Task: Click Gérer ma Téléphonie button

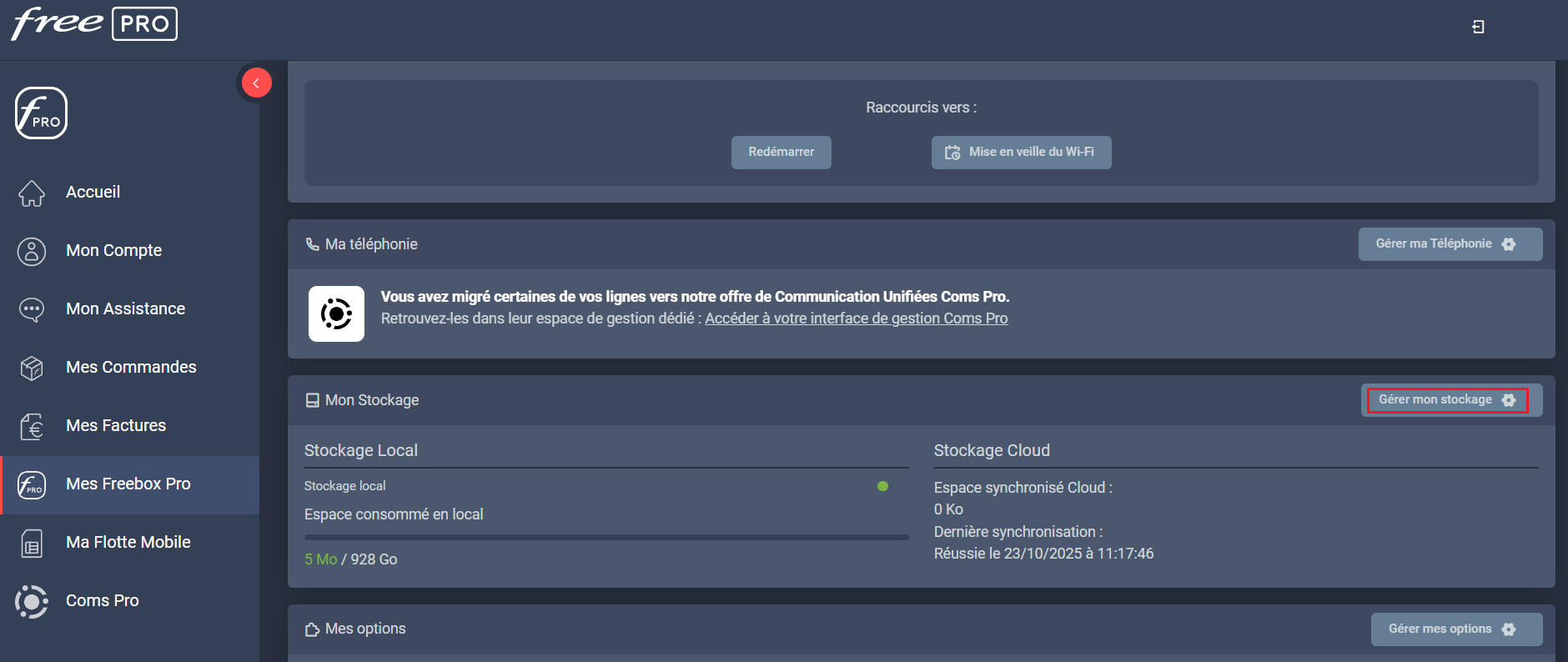Action: click(1450, 244)
